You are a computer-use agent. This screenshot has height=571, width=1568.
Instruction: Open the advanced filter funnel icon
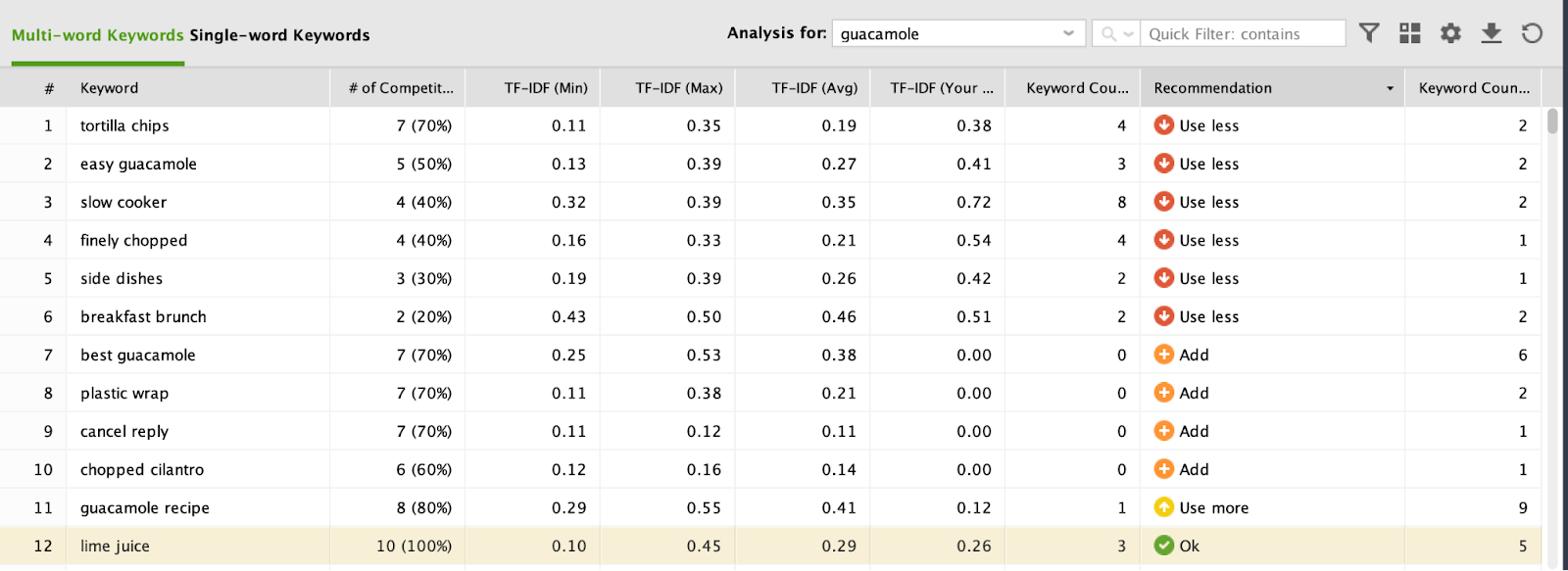pos(1369,33)
